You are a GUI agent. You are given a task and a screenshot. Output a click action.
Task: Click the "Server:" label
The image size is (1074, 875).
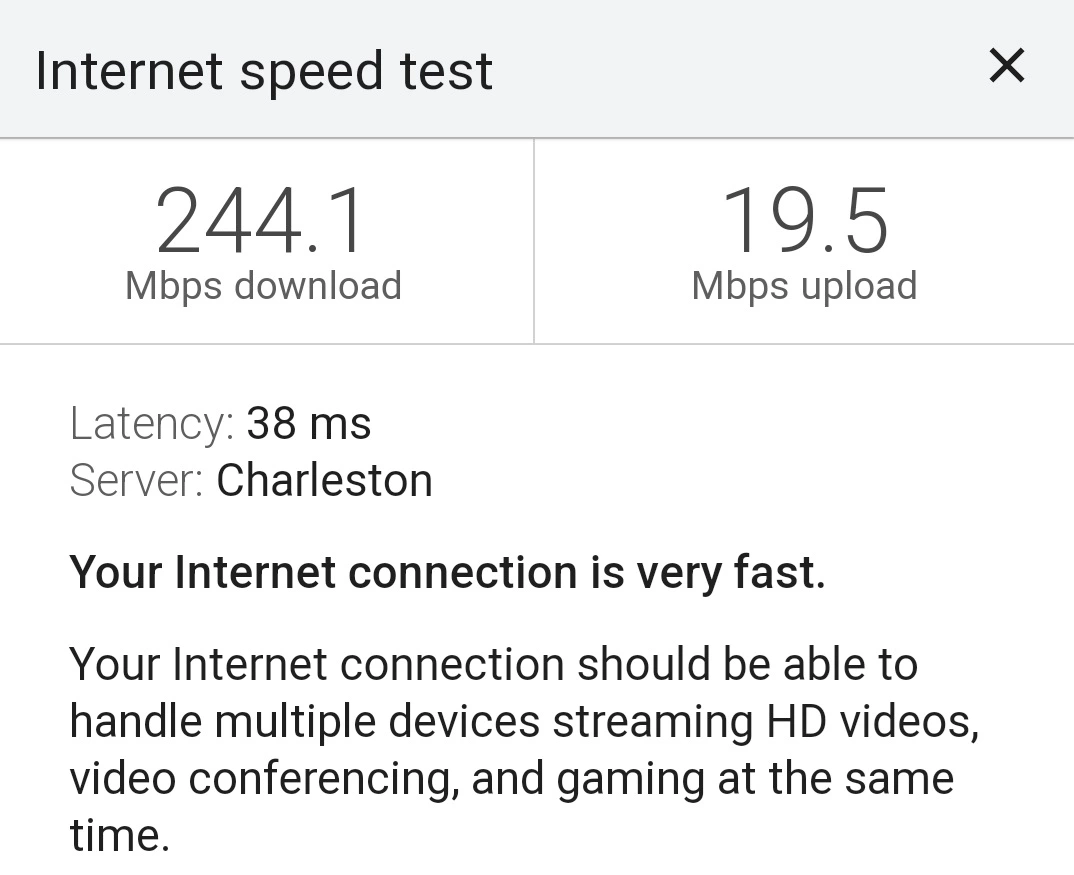(x=136, y=480)
